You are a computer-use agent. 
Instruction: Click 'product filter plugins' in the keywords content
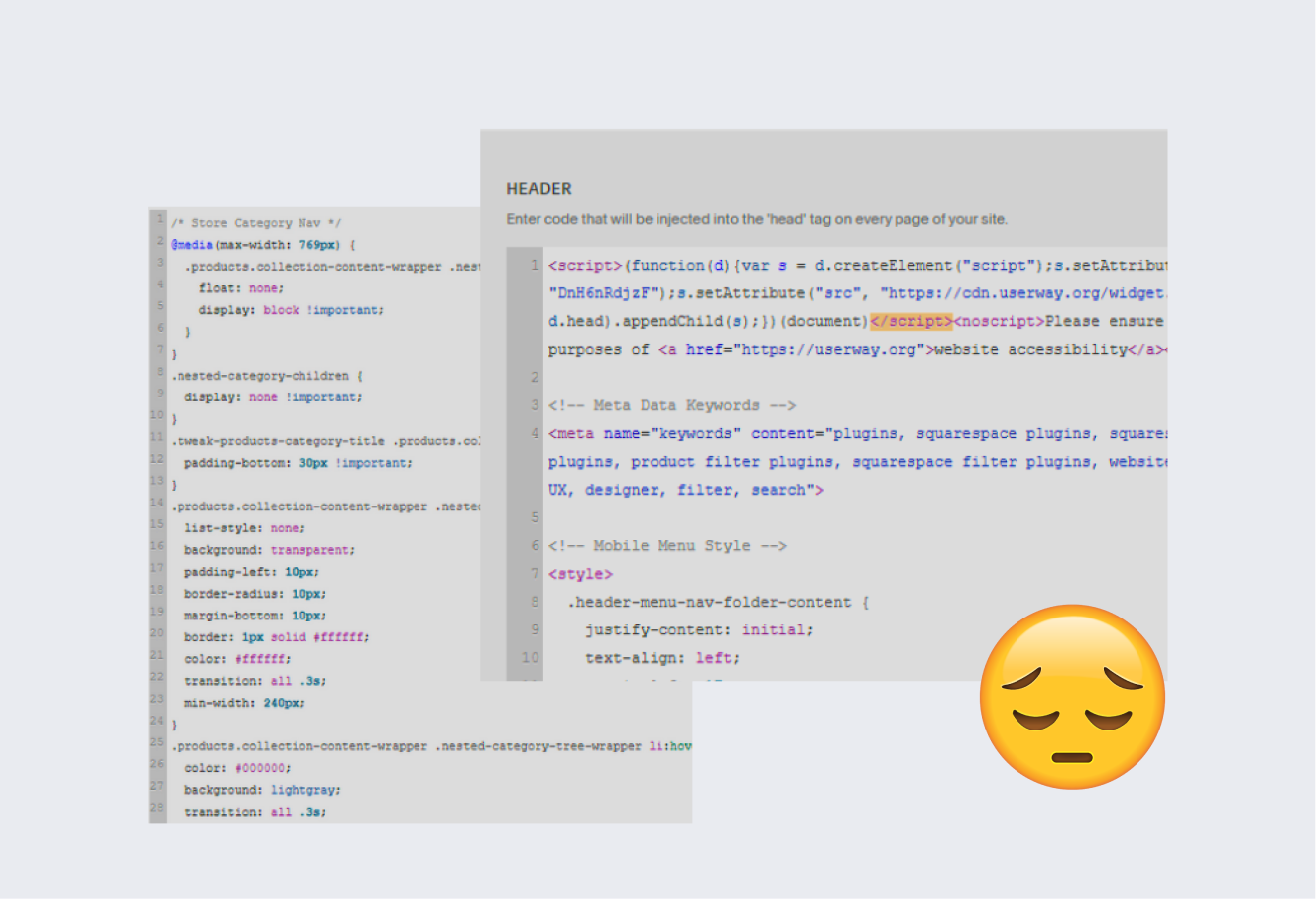tap(732, 462)
